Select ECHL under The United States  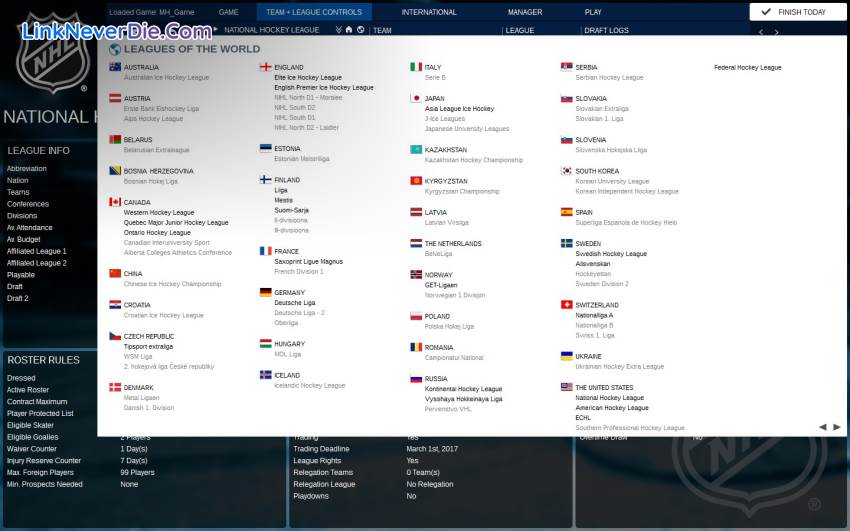coord(583,418)
